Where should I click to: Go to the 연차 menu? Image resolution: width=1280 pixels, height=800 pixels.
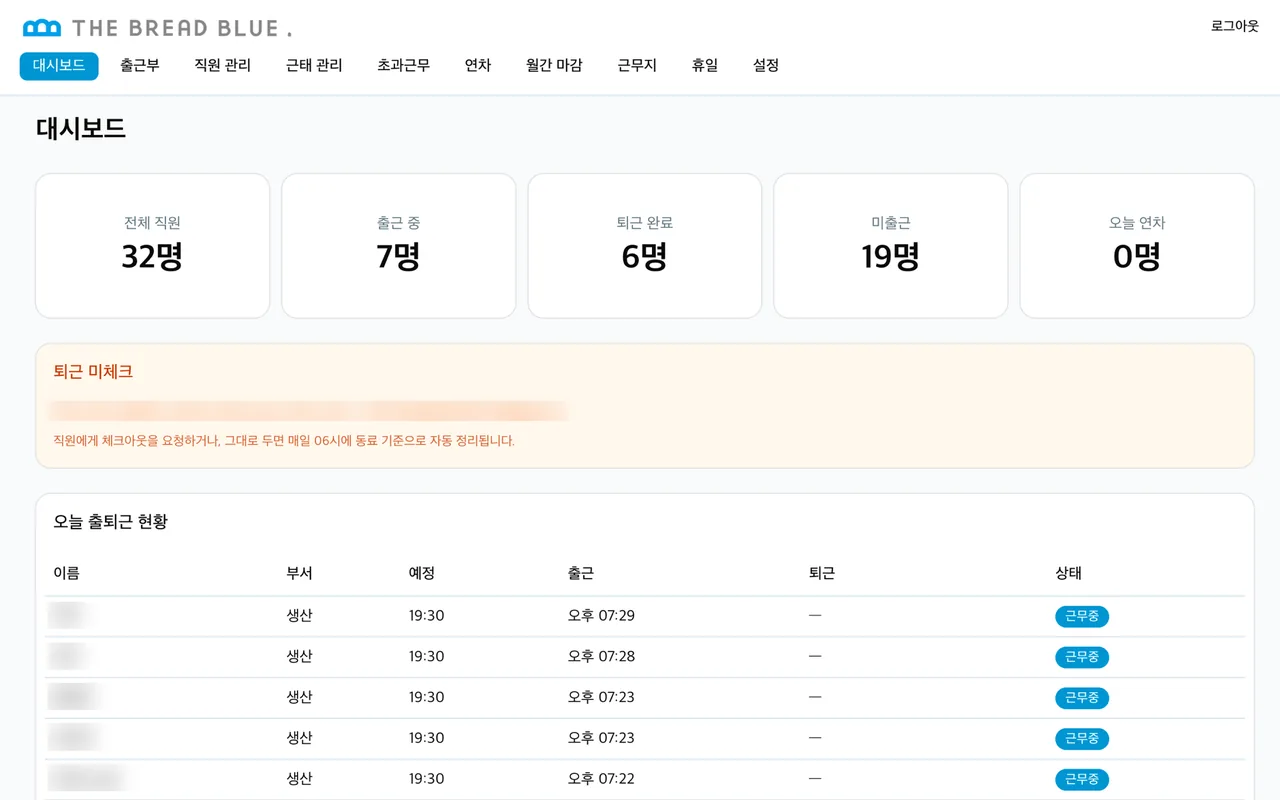478,66
